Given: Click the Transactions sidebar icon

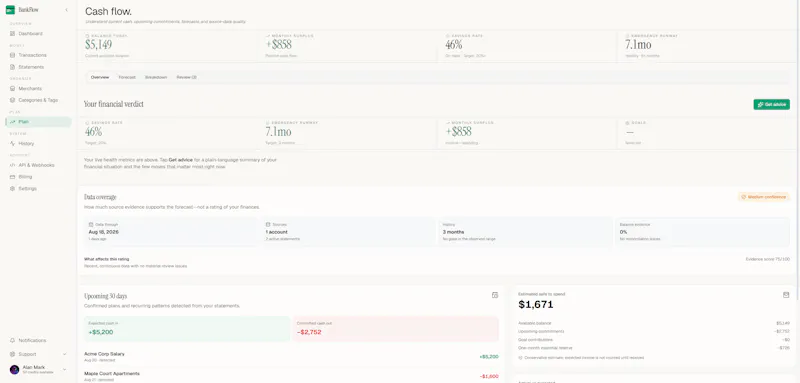Looking at the screenshot, I should (x=13, y=55).
